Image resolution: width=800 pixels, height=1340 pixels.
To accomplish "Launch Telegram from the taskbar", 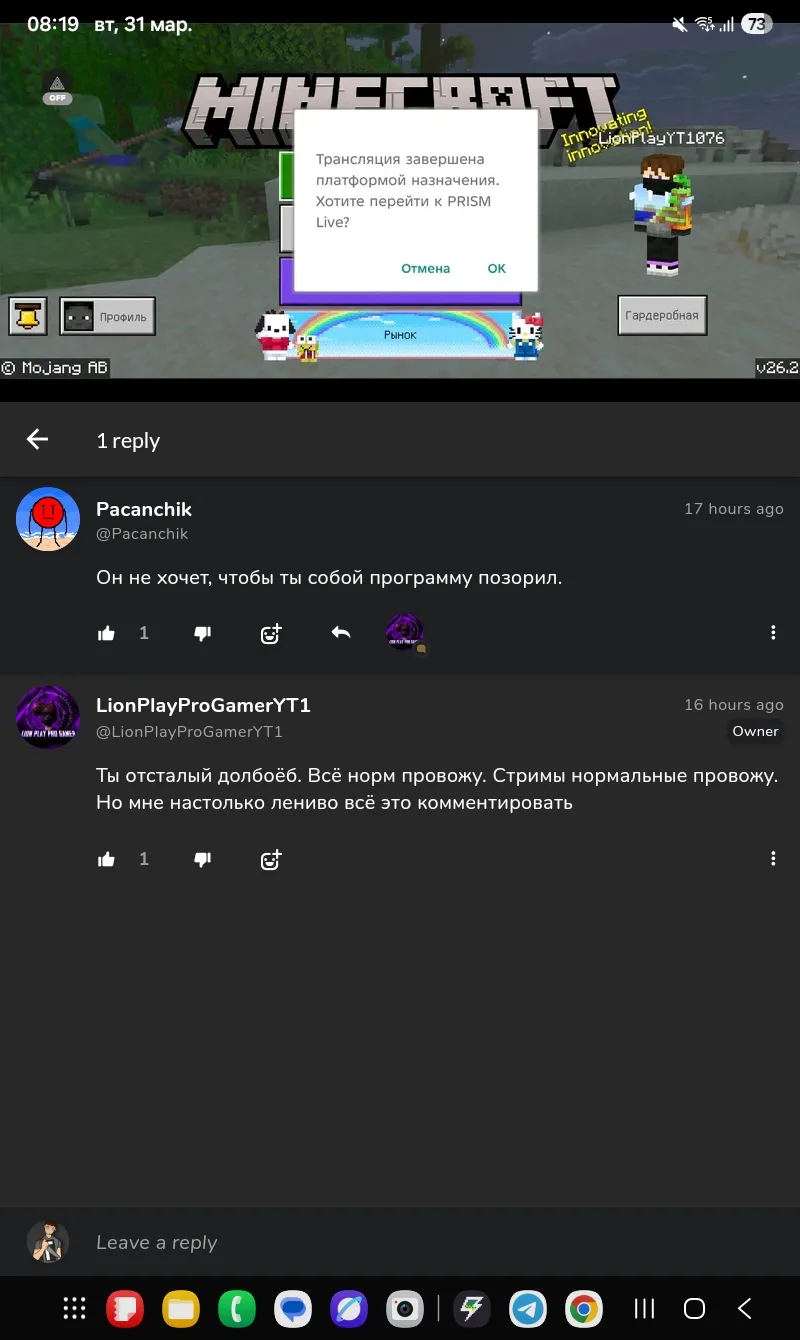I will click(528, 1308).
